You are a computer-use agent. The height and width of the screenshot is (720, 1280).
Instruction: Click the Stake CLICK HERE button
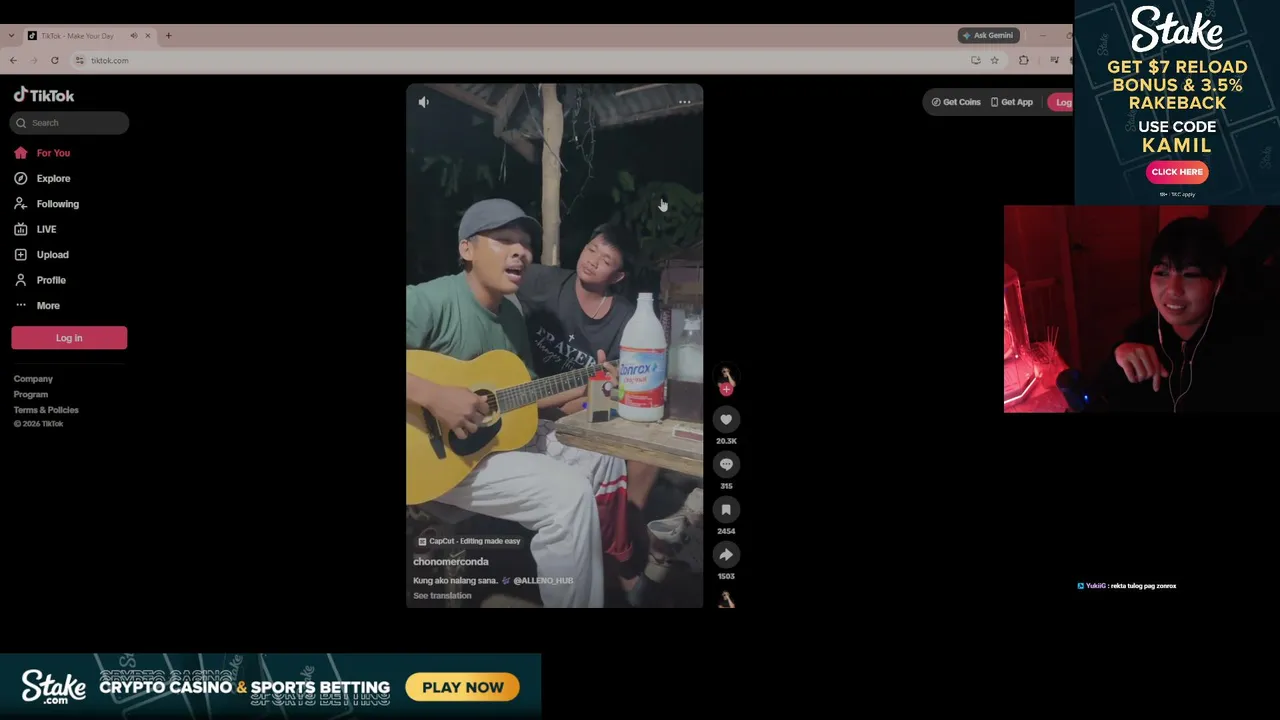coord(1177,172)
